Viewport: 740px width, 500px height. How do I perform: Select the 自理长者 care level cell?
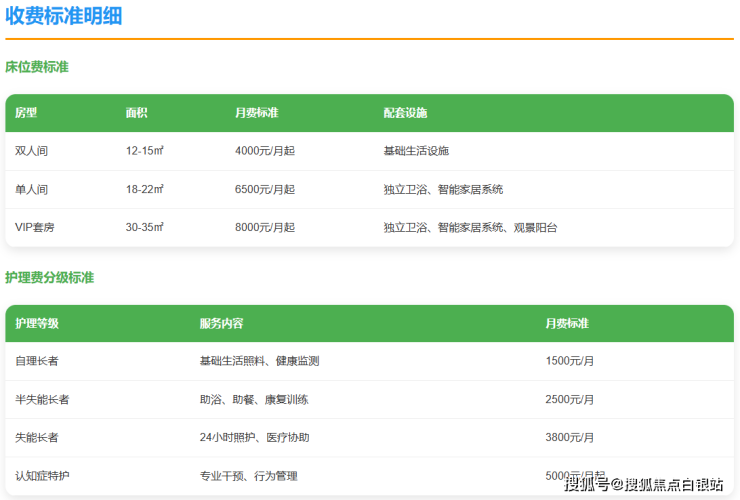pyautogui.click(x=37, y=361)
